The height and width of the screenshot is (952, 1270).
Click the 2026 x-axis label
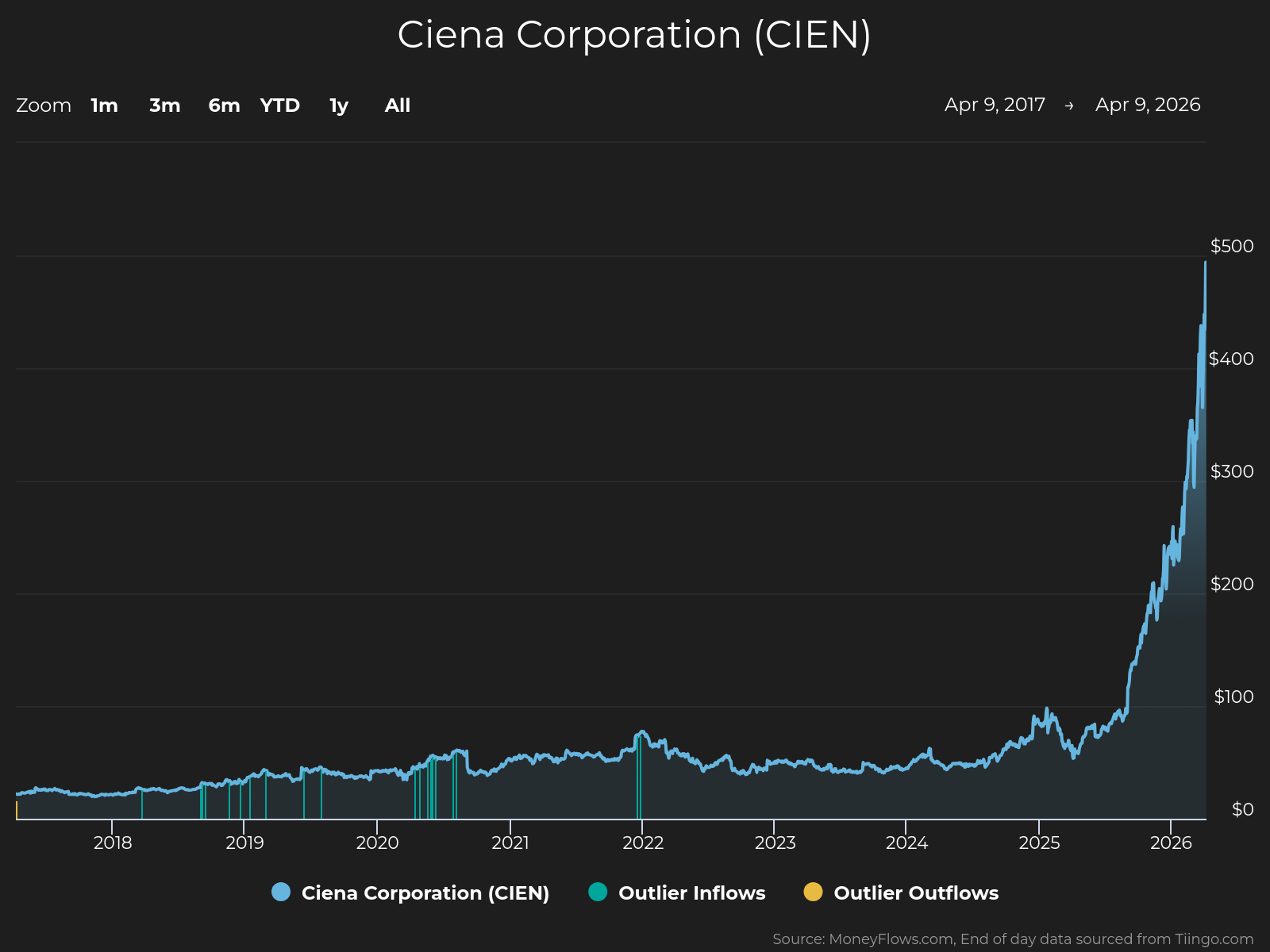(1172, 843)
